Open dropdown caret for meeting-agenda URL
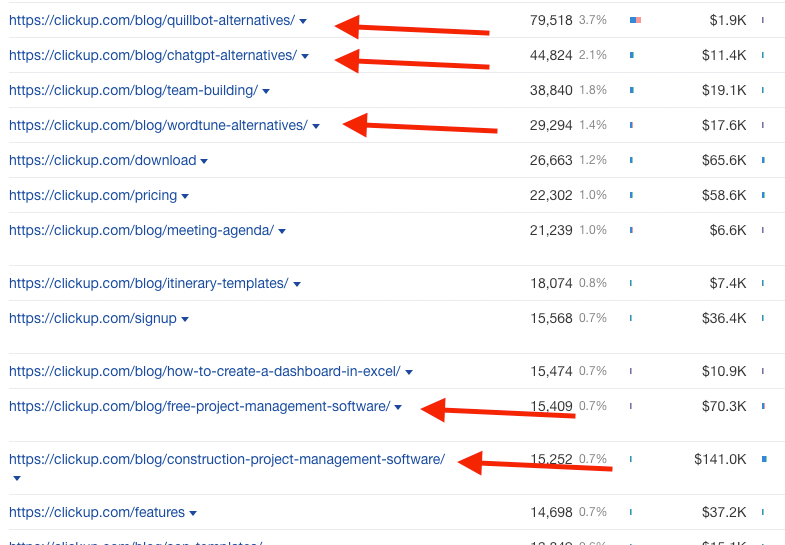785x545 pixels. click(282, 231)
